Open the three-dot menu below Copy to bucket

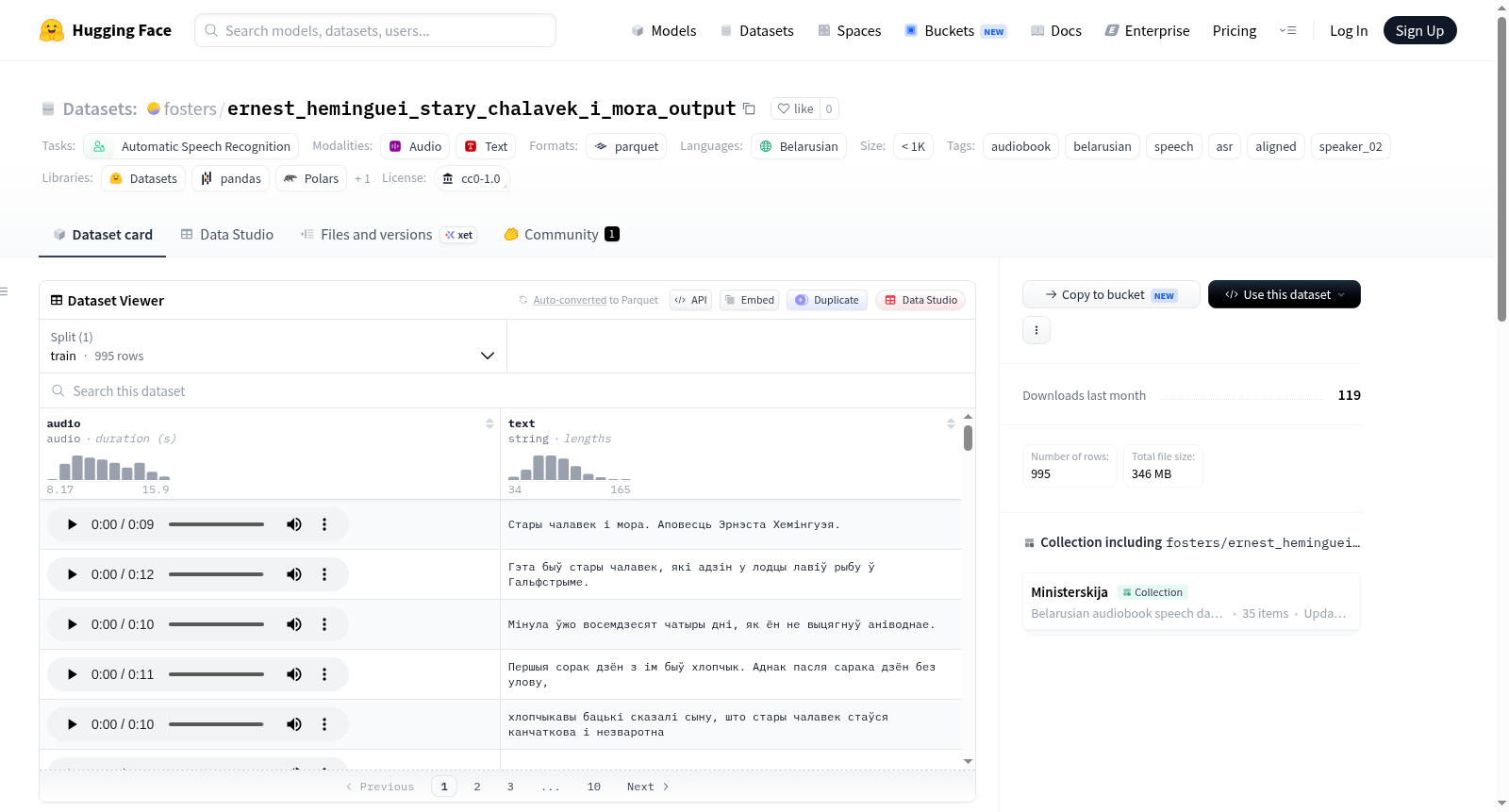[1036, 330]
